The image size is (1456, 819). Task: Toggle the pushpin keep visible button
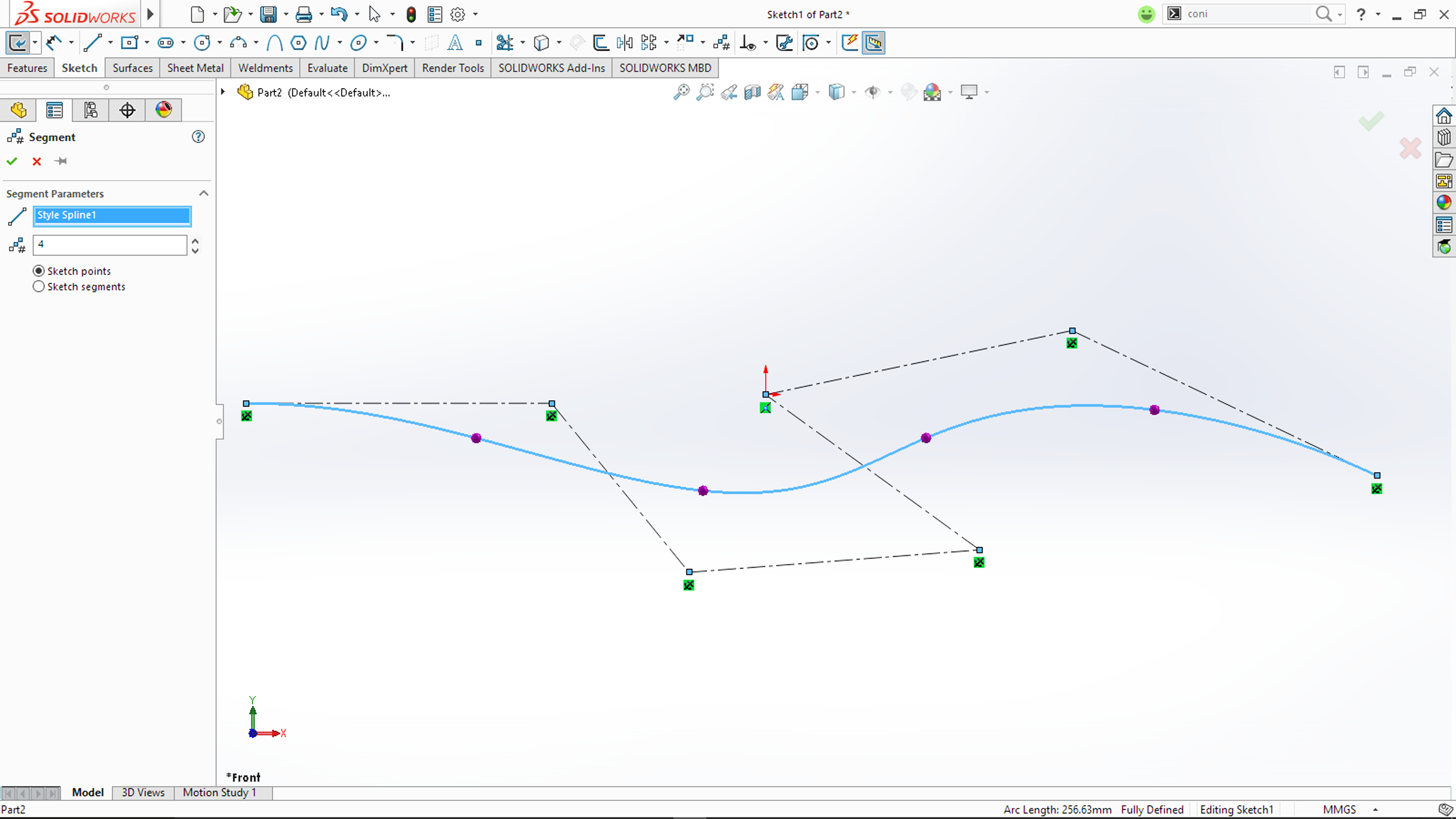click(x=61, y=162)
